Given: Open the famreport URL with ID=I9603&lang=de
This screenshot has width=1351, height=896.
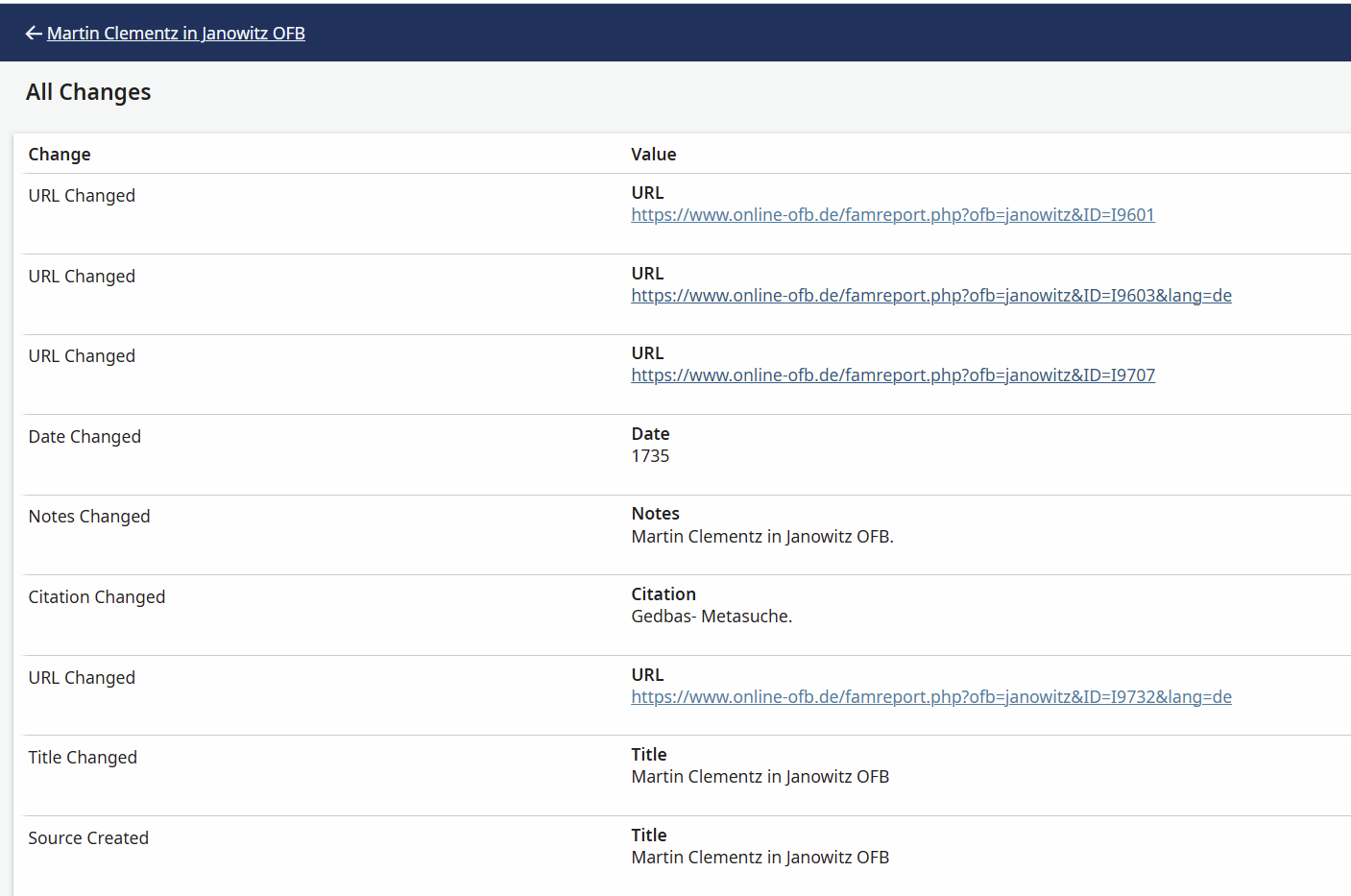Looking at the screenshot, I should 930,296.
